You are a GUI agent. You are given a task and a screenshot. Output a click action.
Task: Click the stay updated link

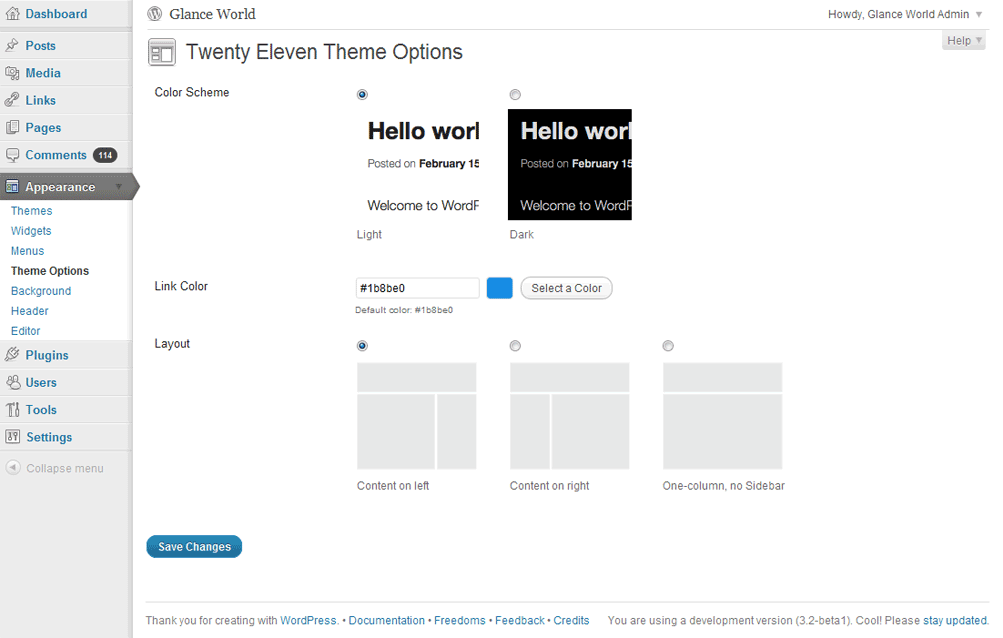point(954,620)
